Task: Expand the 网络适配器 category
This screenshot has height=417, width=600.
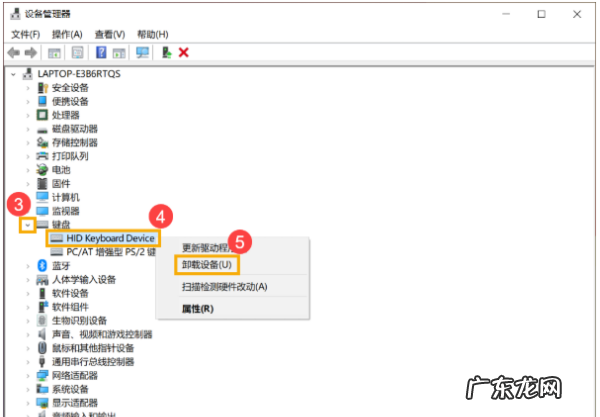Action: [x=28, y=375]
